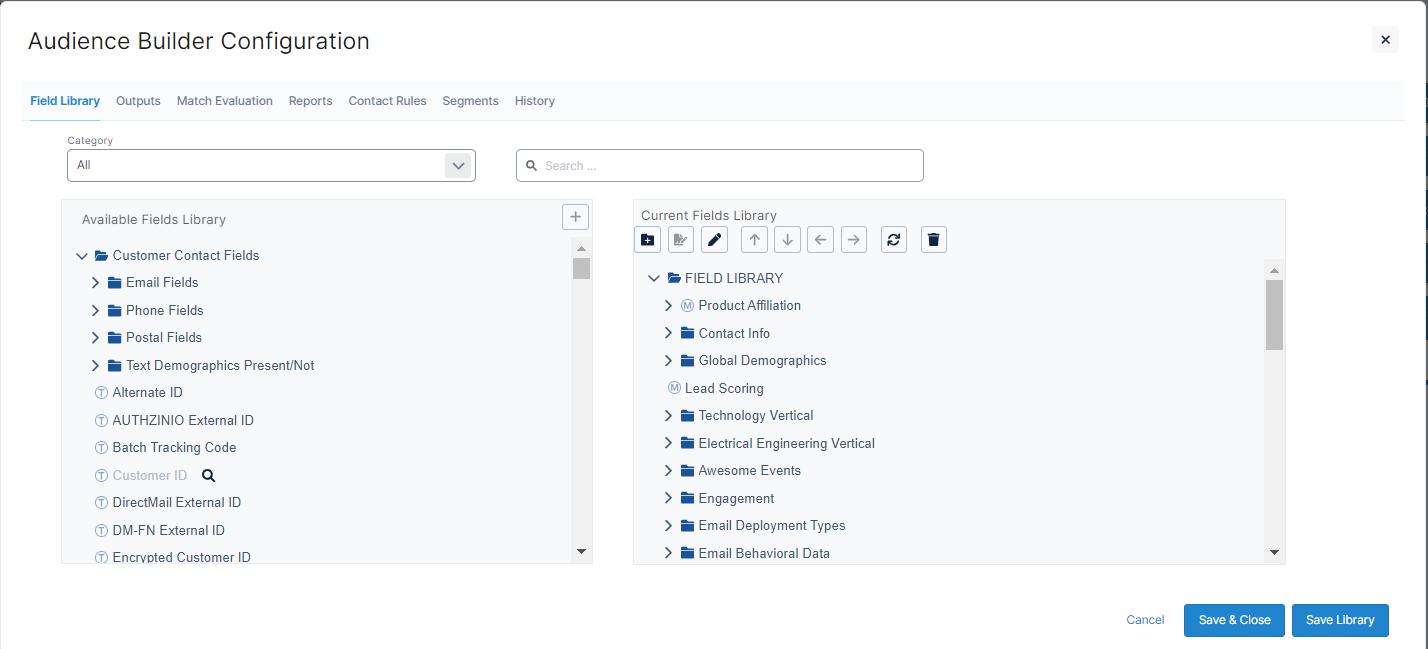Click the move down arrow icon
1428x649 pixels.
(x=787, y=240)
